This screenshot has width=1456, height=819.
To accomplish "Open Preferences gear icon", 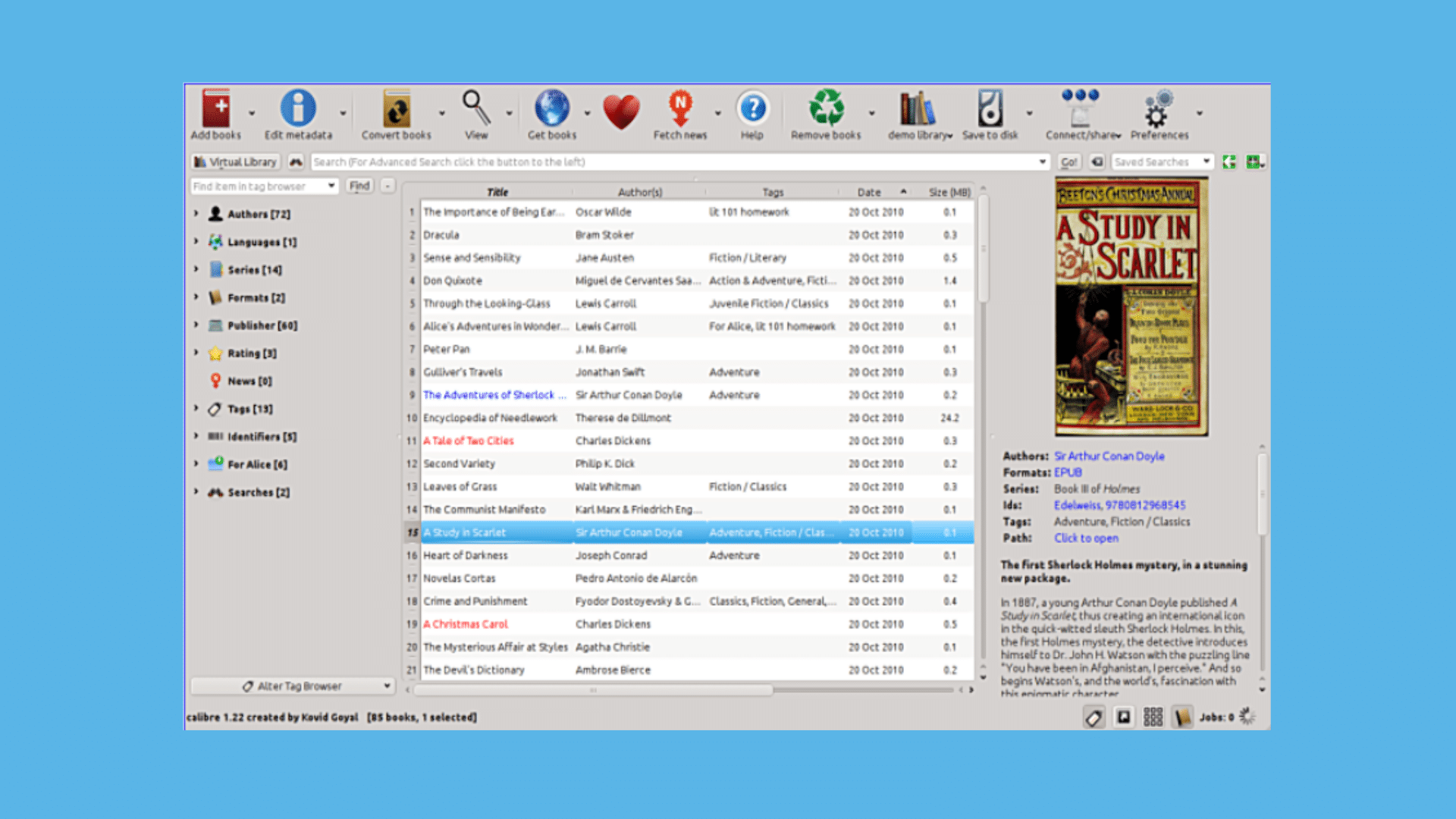I will click(1159, 108).
